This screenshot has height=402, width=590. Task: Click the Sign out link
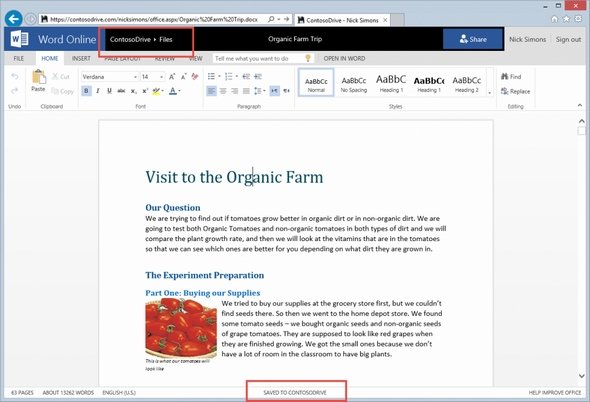pyautogui.click(x=568, y=39)
